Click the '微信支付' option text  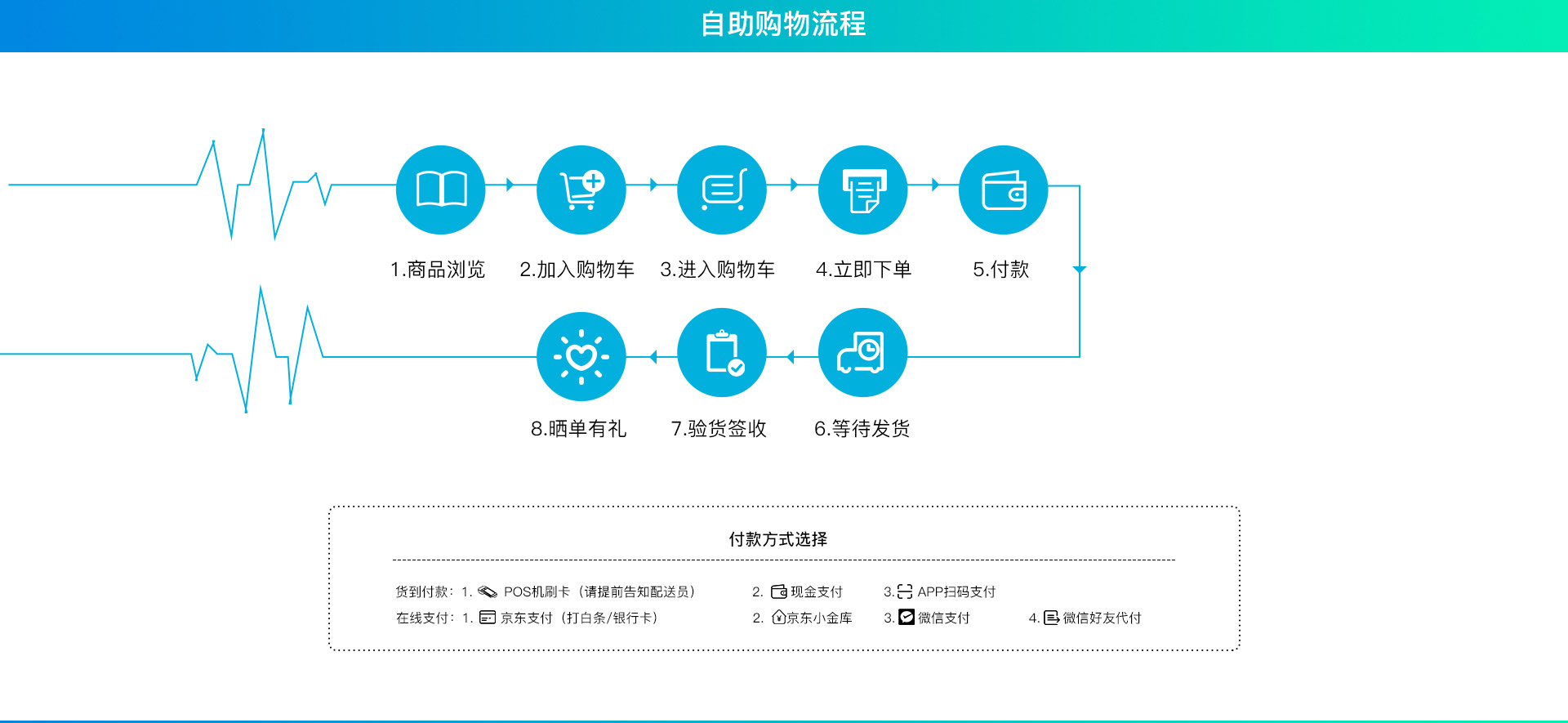tap(944, 618)
